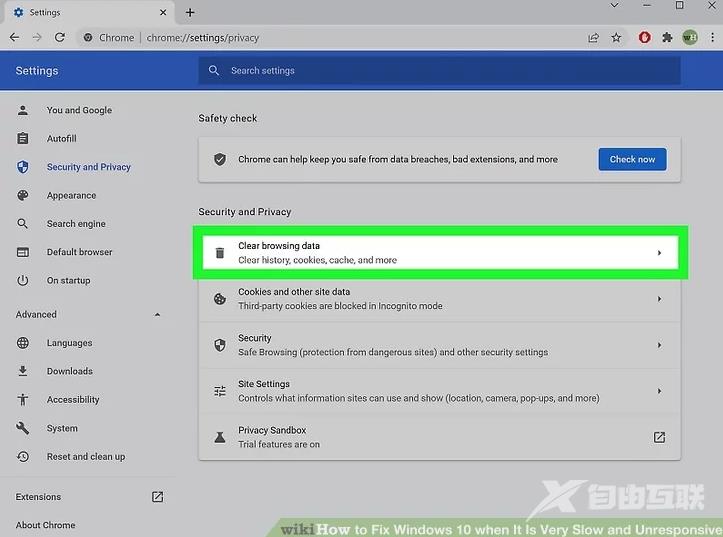Open the red extension icon in the toolbar
723x537 pixels.
645,38
